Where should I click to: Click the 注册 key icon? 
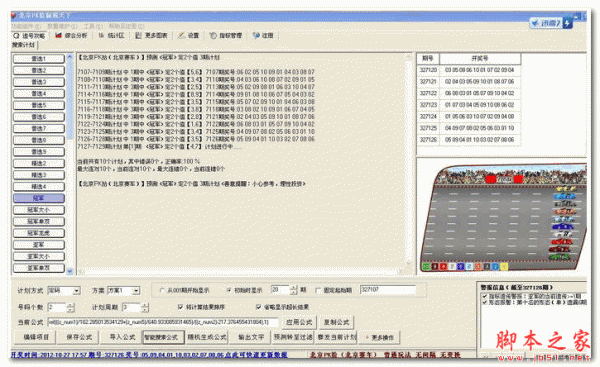(x=256, y=36)
